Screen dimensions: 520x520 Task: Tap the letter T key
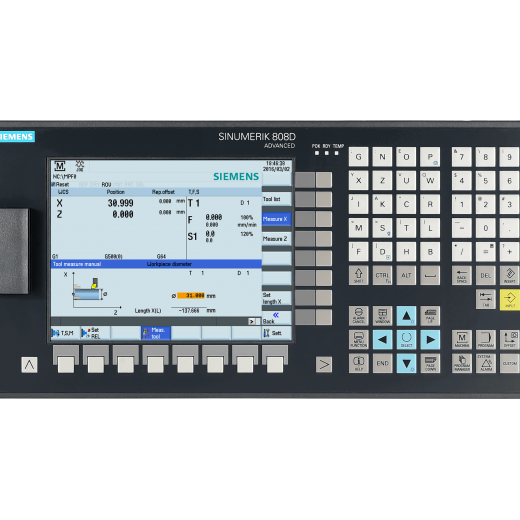(x=406, y=228)
